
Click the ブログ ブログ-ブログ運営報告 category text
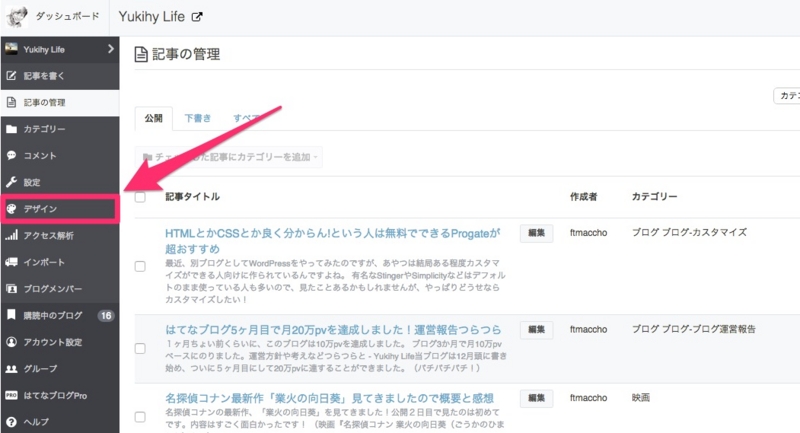point(694,329)
